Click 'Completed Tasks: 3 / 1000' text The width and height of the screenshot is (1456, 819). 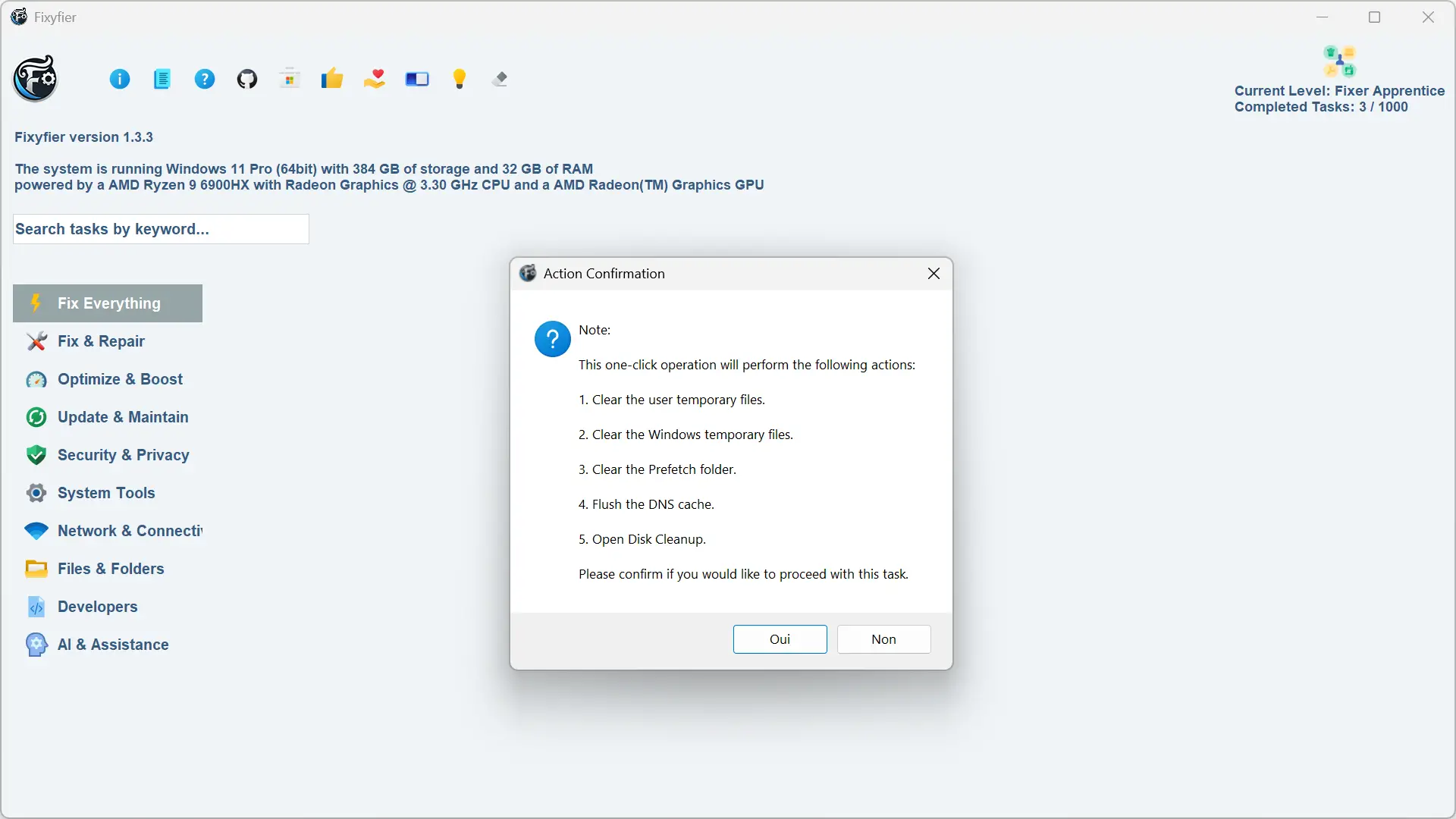tap(1321, 107)
